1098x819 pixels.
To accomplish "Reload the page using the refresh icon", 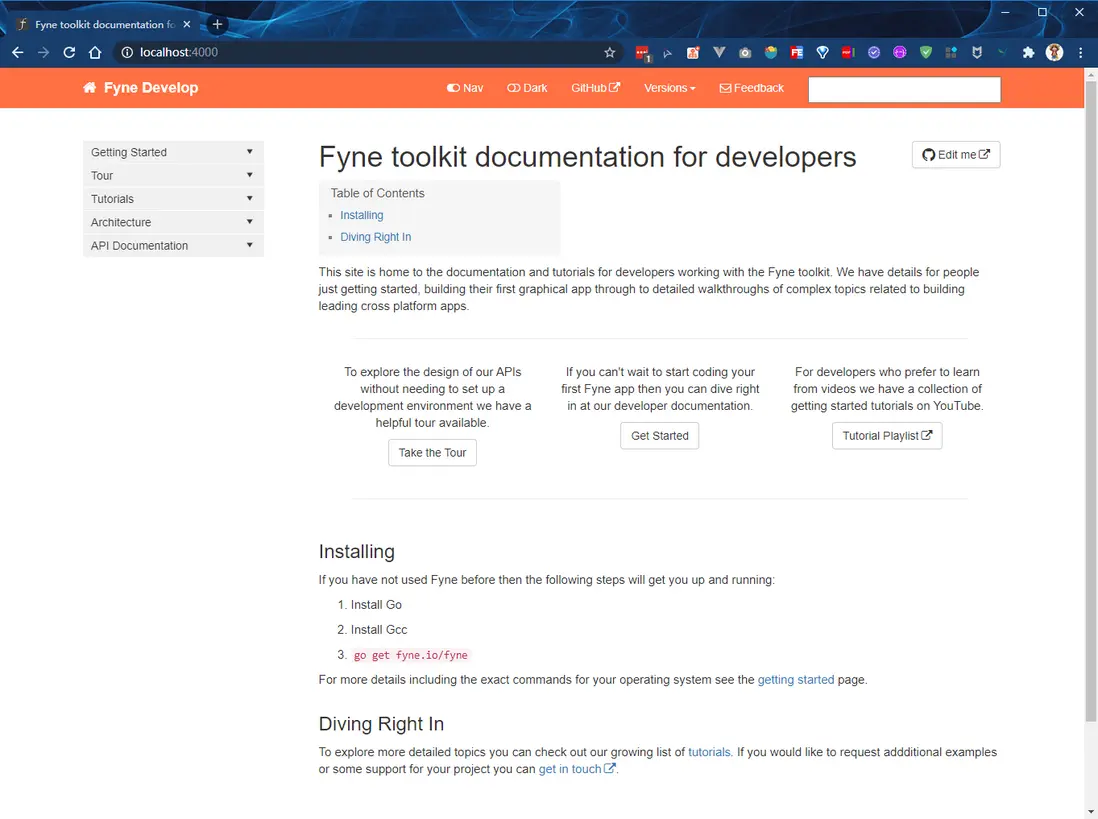I will (69, 53).
